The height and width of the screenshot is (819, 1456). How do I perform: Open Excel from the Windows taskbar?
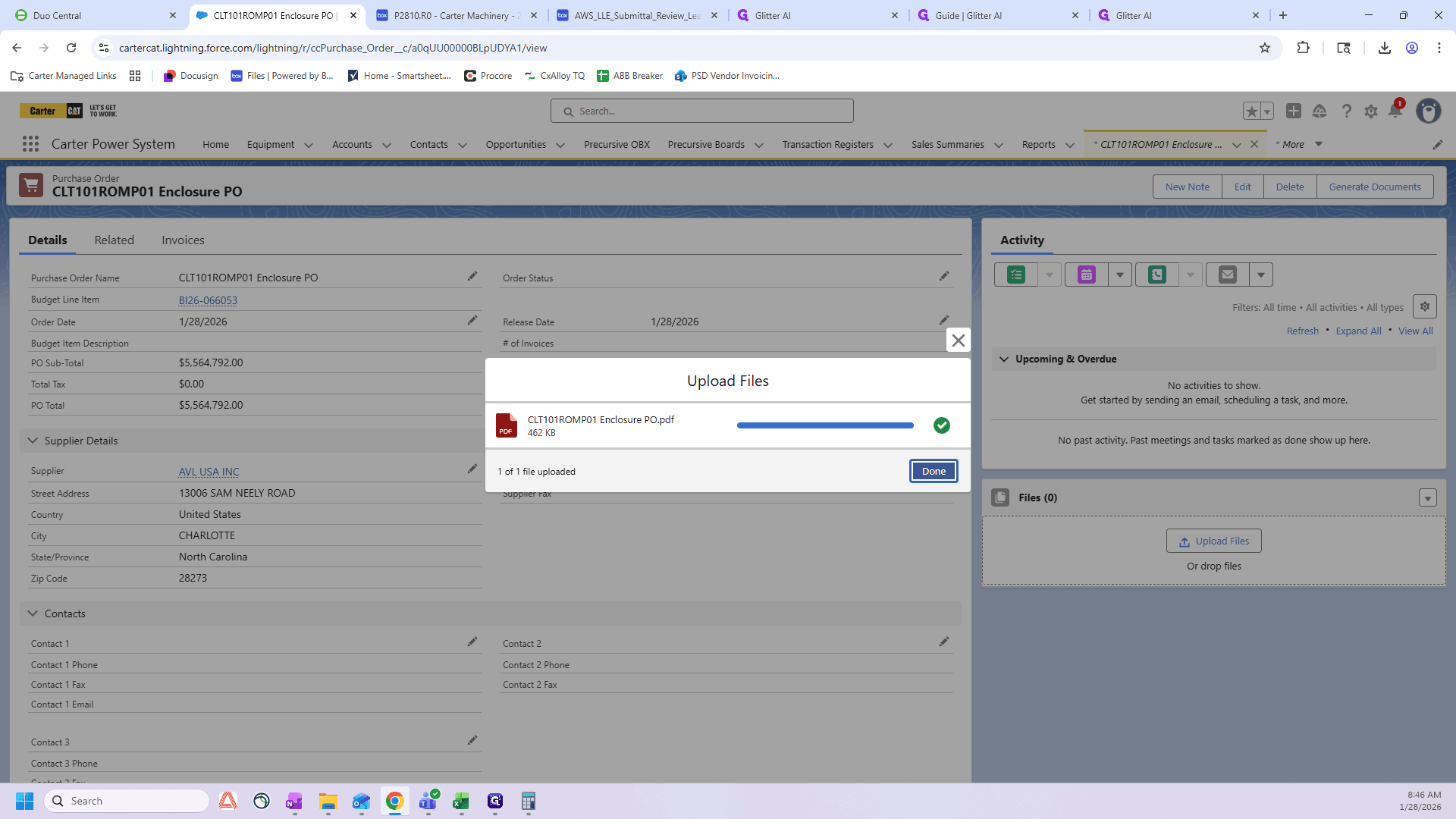click(461, 802)
